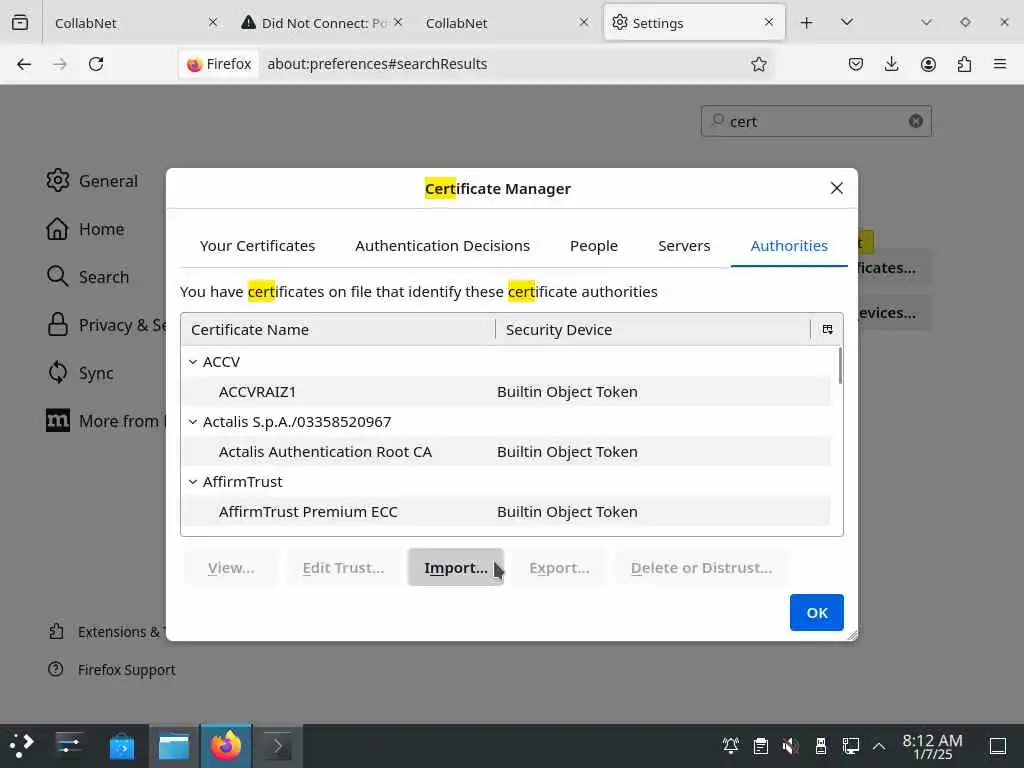Close the Certificate Manager dialog
This screenshot has width=1024, height=768.
[837, 188]
